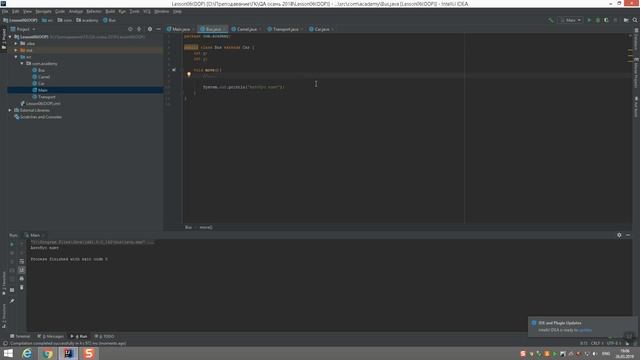Open Internet Explorer from the taskbar
Image resolution: width=640 pixels, height=360 pixels.
pos(27,353)
